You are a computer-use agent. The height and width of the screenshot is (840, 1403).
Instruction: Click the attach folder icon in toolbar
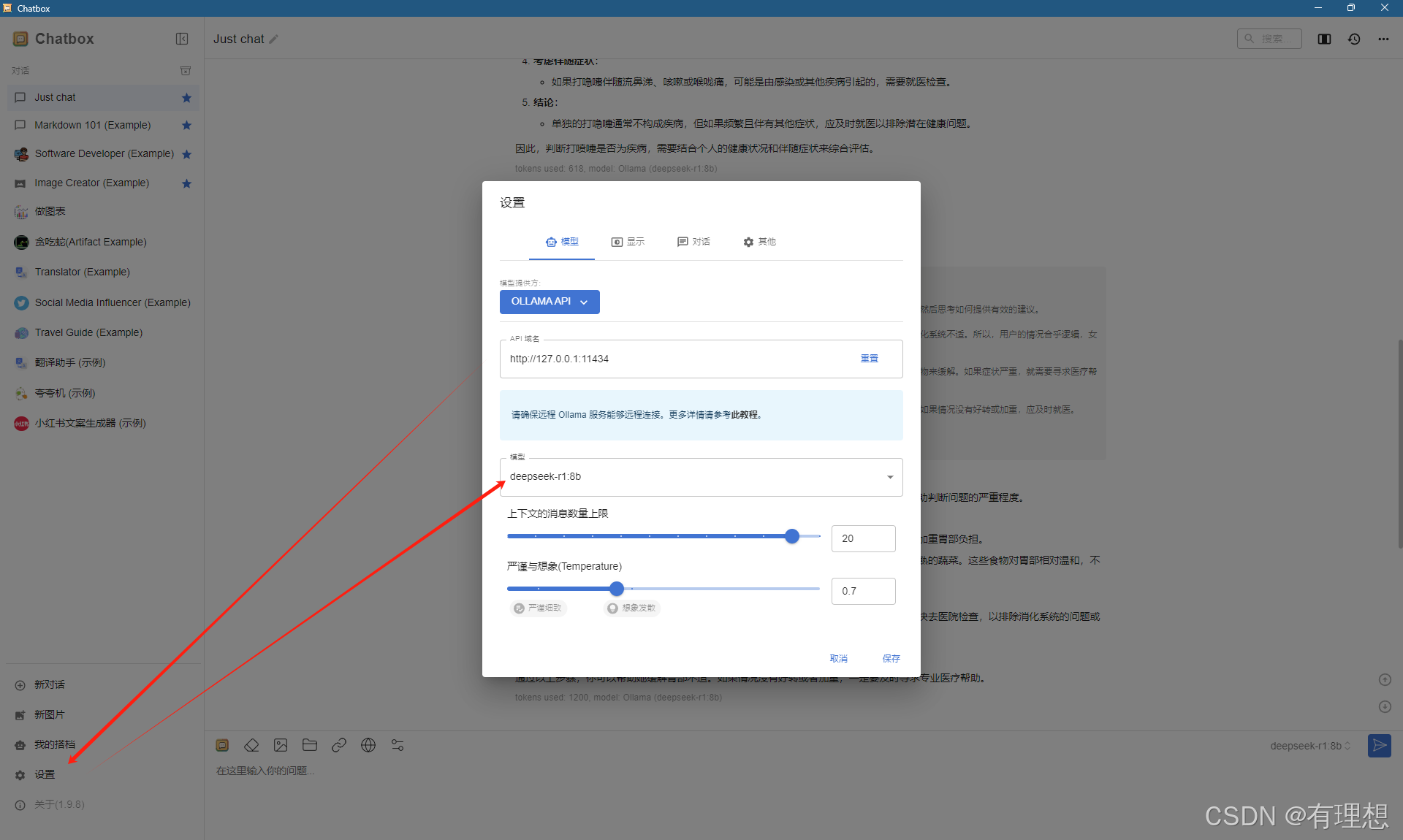[310, 745]
